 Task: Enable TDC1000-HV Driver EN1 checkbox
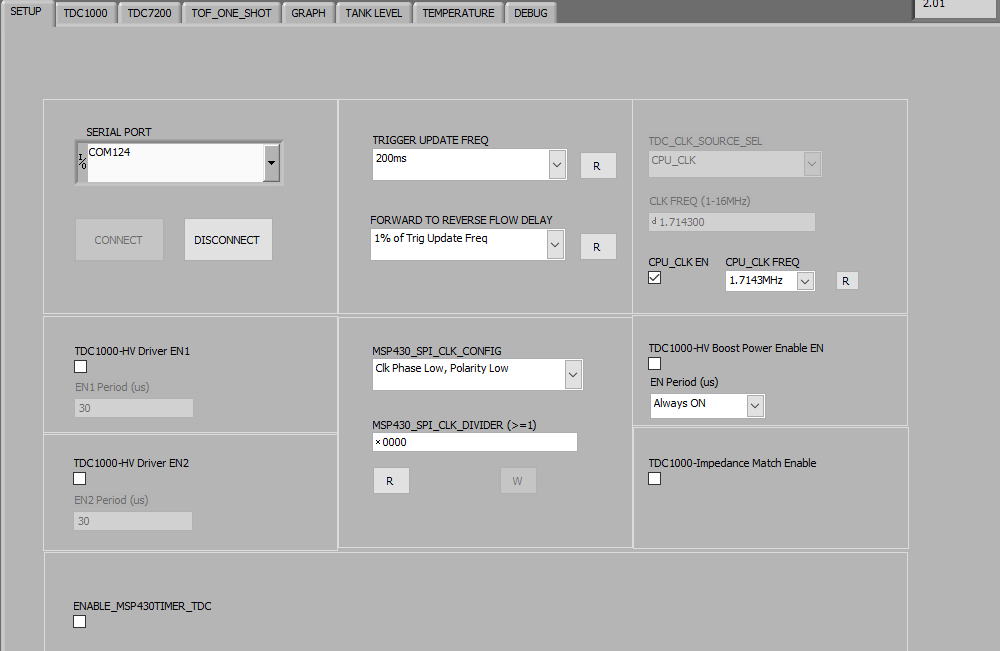click(80, 367)
